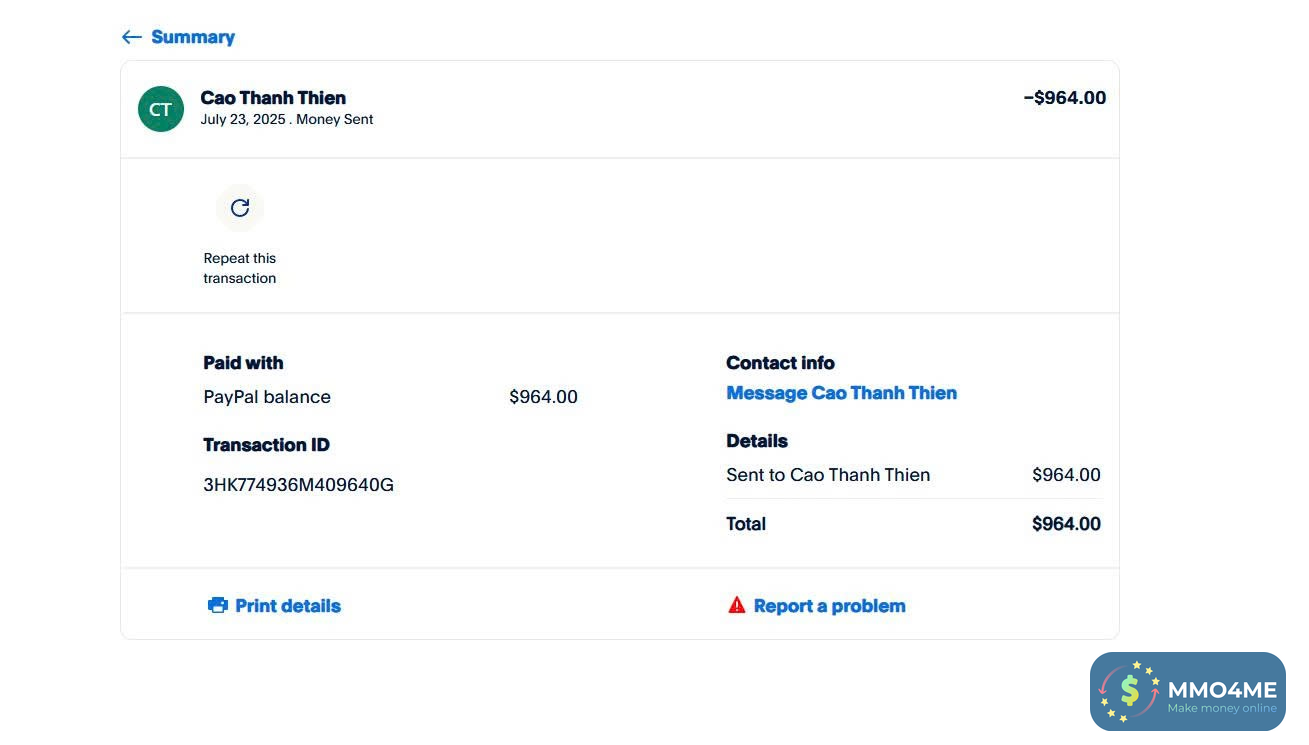The image size is (1309, 745).
Task: Click the transaction ID 3HK774936M409640G
Action: (298, 485)
